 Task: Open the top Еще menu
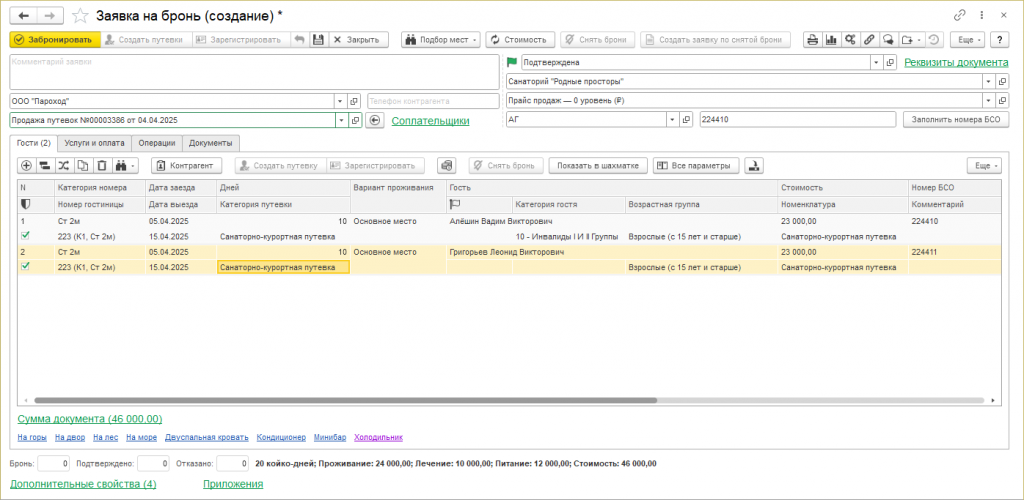click(x=968, y=39)
